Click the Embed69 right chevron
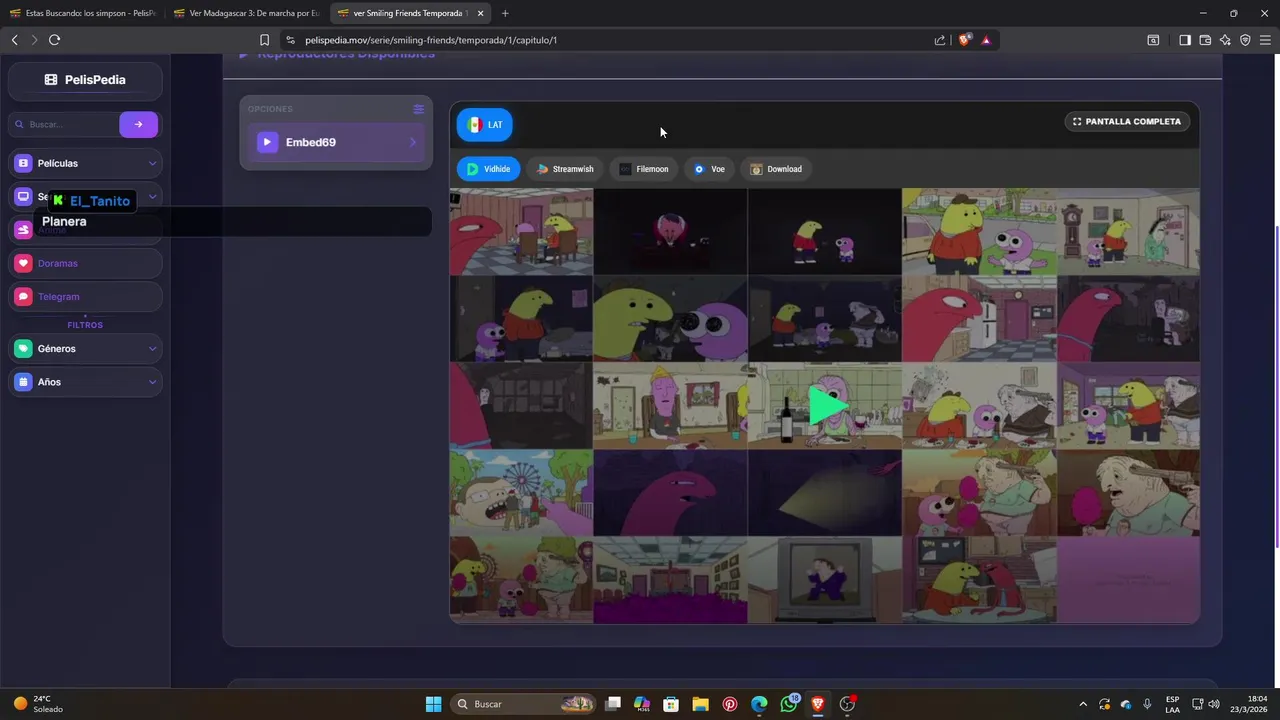The height and width of the screenshot is (720, 1280). coord(412,142)
